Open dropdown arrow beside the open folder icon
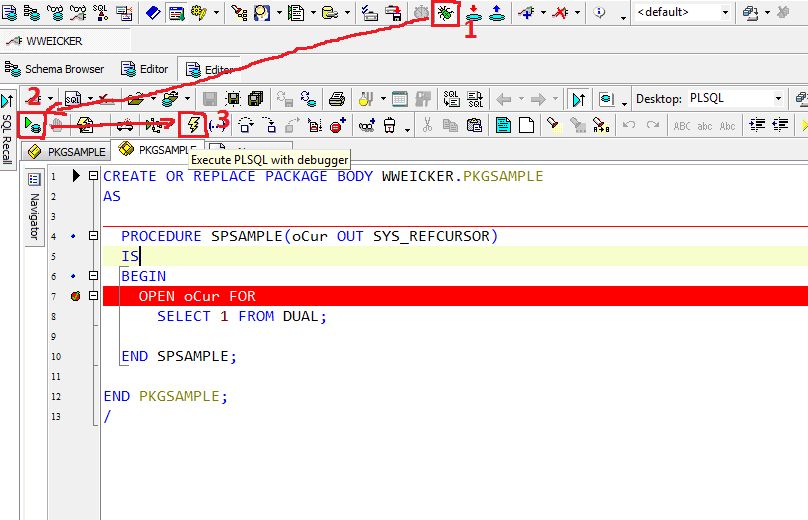Viewport: 808px width, 520px height. (153, 98)
